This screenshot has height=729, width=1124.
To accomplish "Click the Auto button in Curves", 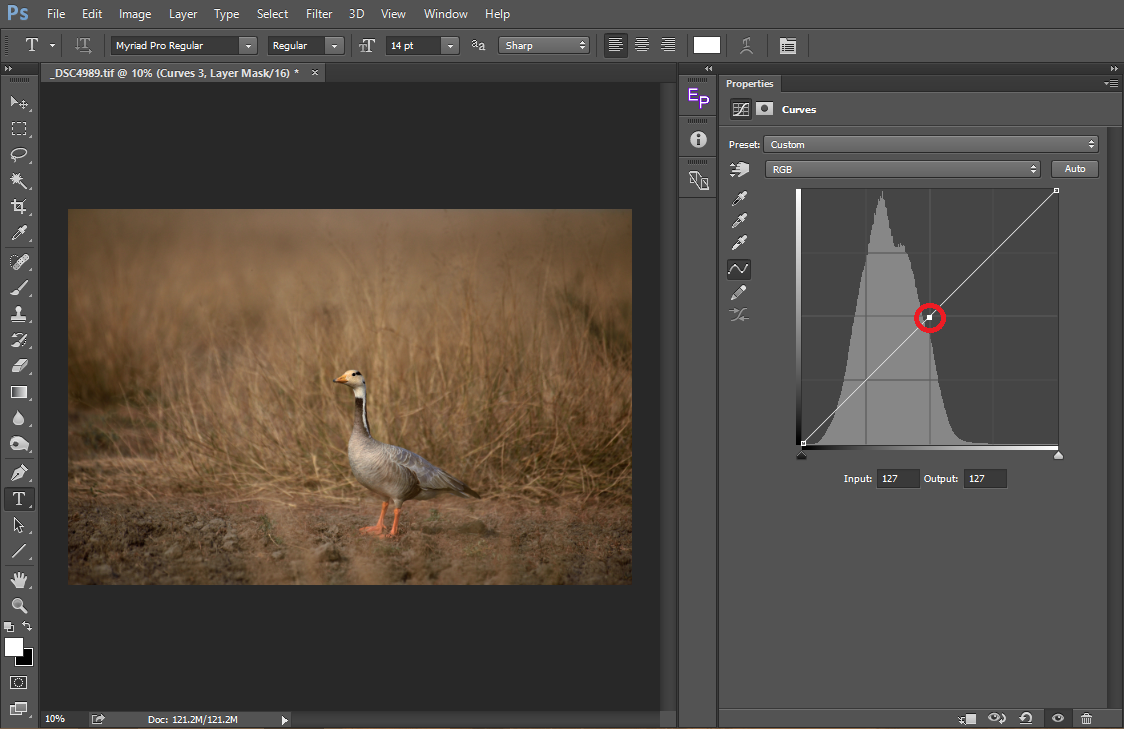I will click(x=1074, y=169).
